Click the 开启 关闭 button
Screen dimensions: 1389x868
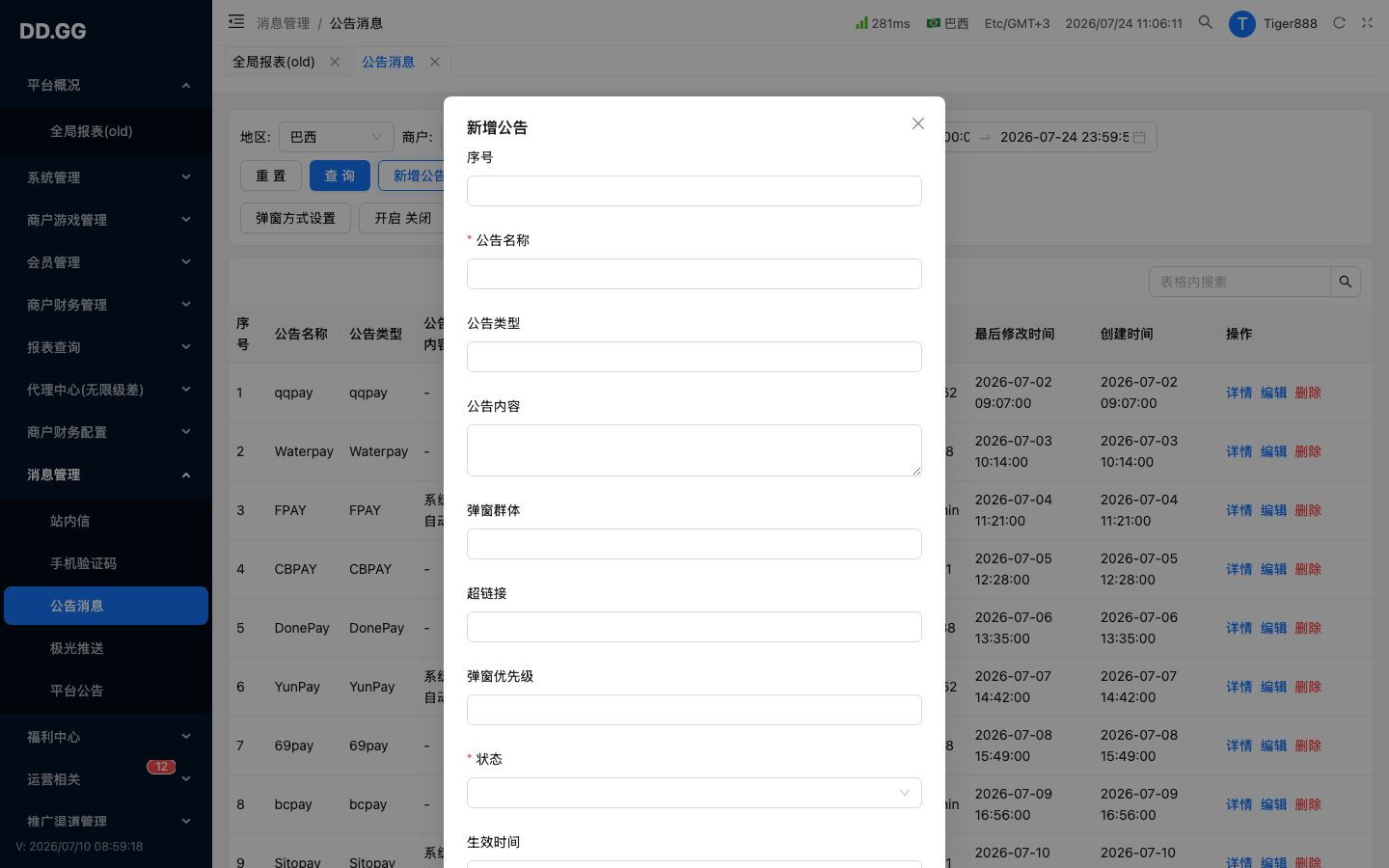pos(402,218)
